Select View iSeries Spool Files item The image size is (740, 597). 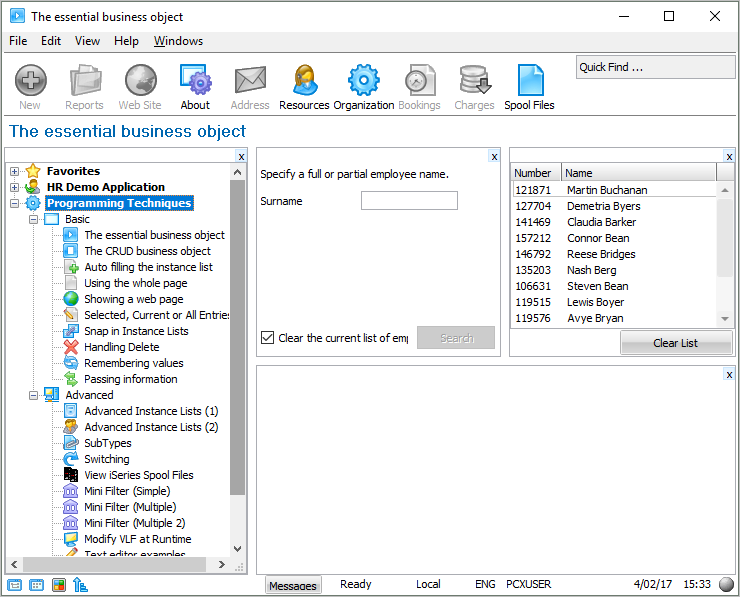tap(138, 475)
